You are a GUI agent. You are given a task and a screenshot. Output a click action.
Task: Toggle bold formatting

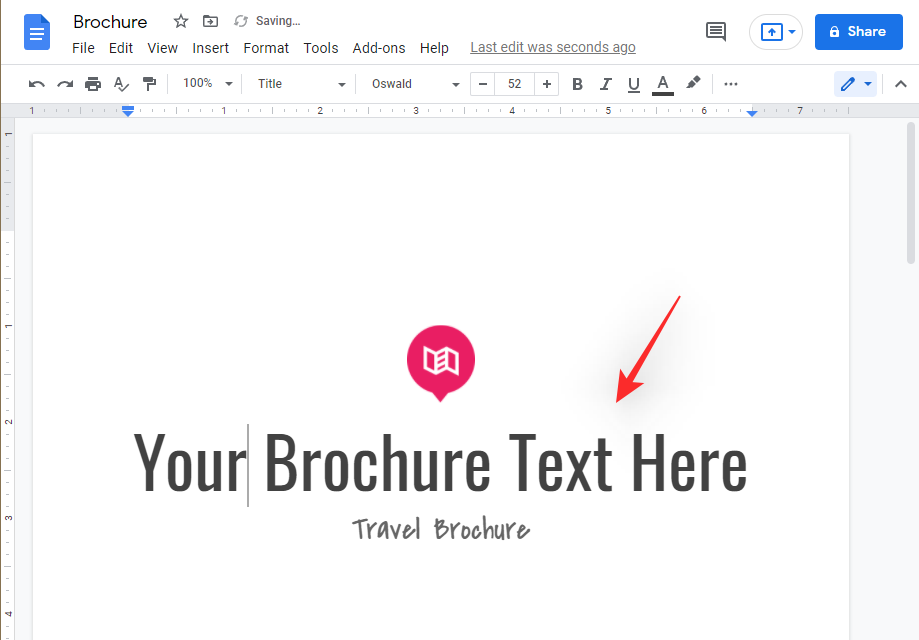click(x=577, y=84)
